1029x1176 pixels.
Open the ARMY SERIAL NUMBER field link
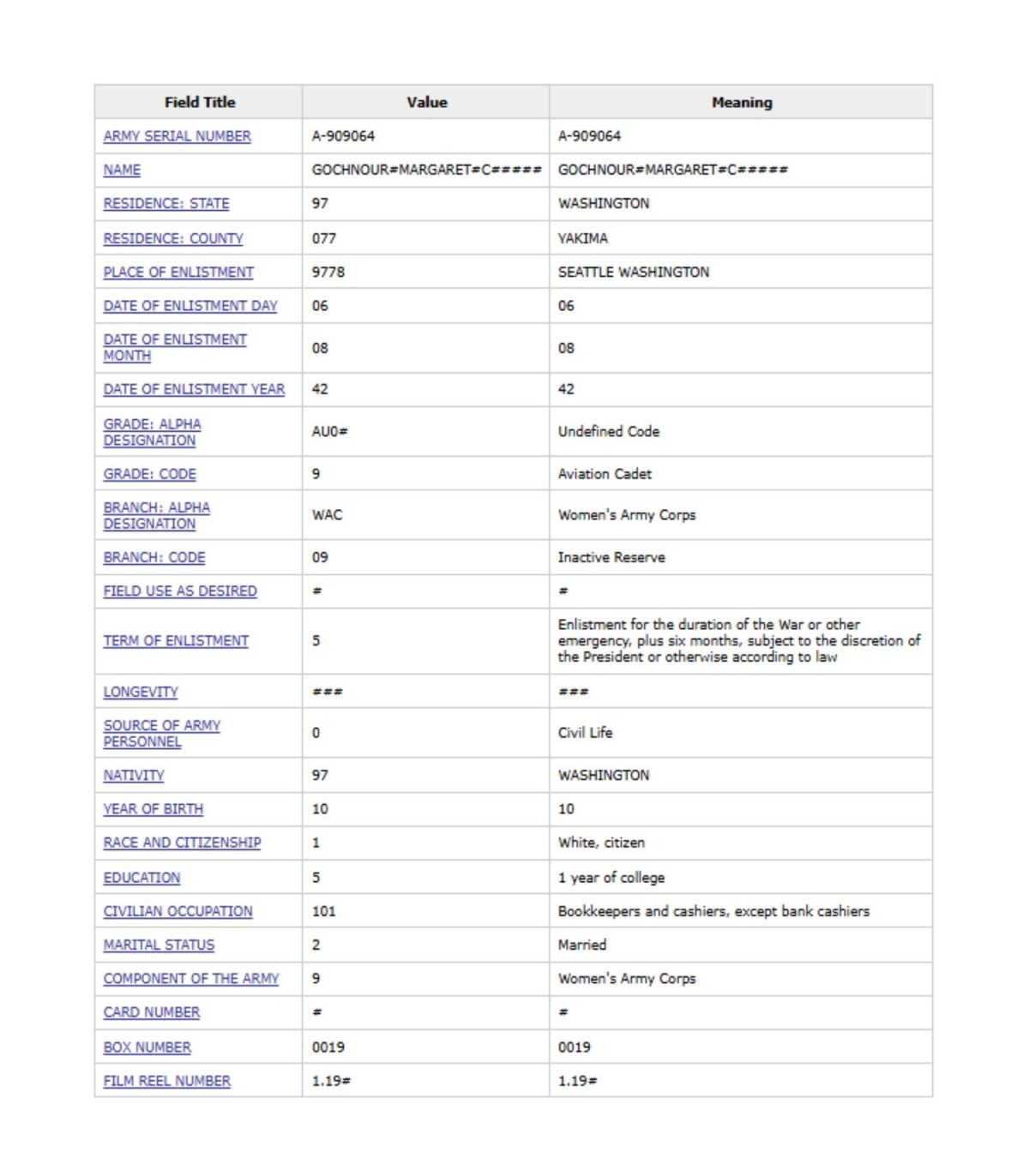(x=177, y=136)
